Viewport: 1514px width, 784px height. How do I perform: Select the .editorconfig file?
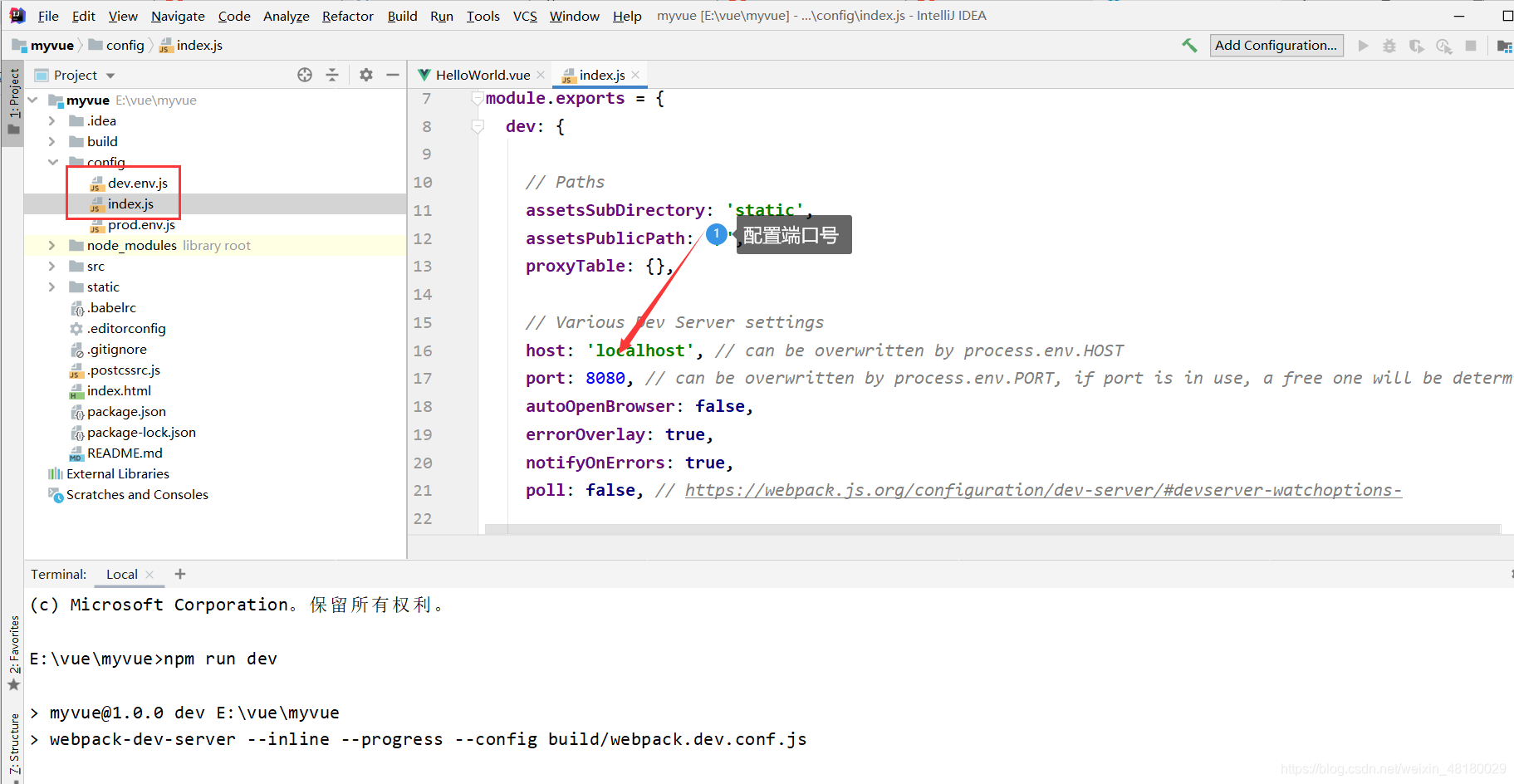click(118, 328)
